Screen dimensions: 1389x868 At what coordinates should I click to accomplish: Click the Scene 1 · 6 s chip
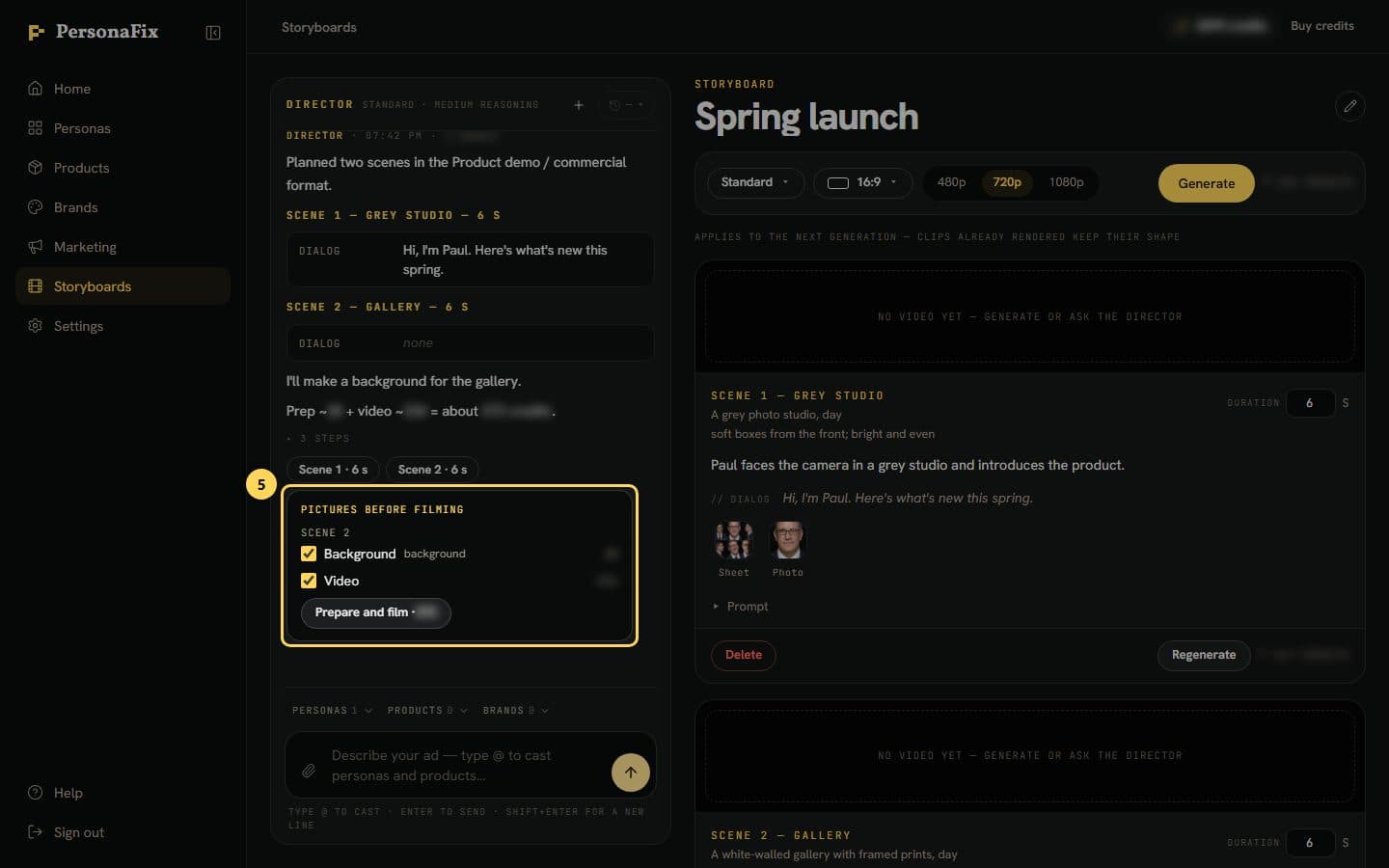point(333,470)
